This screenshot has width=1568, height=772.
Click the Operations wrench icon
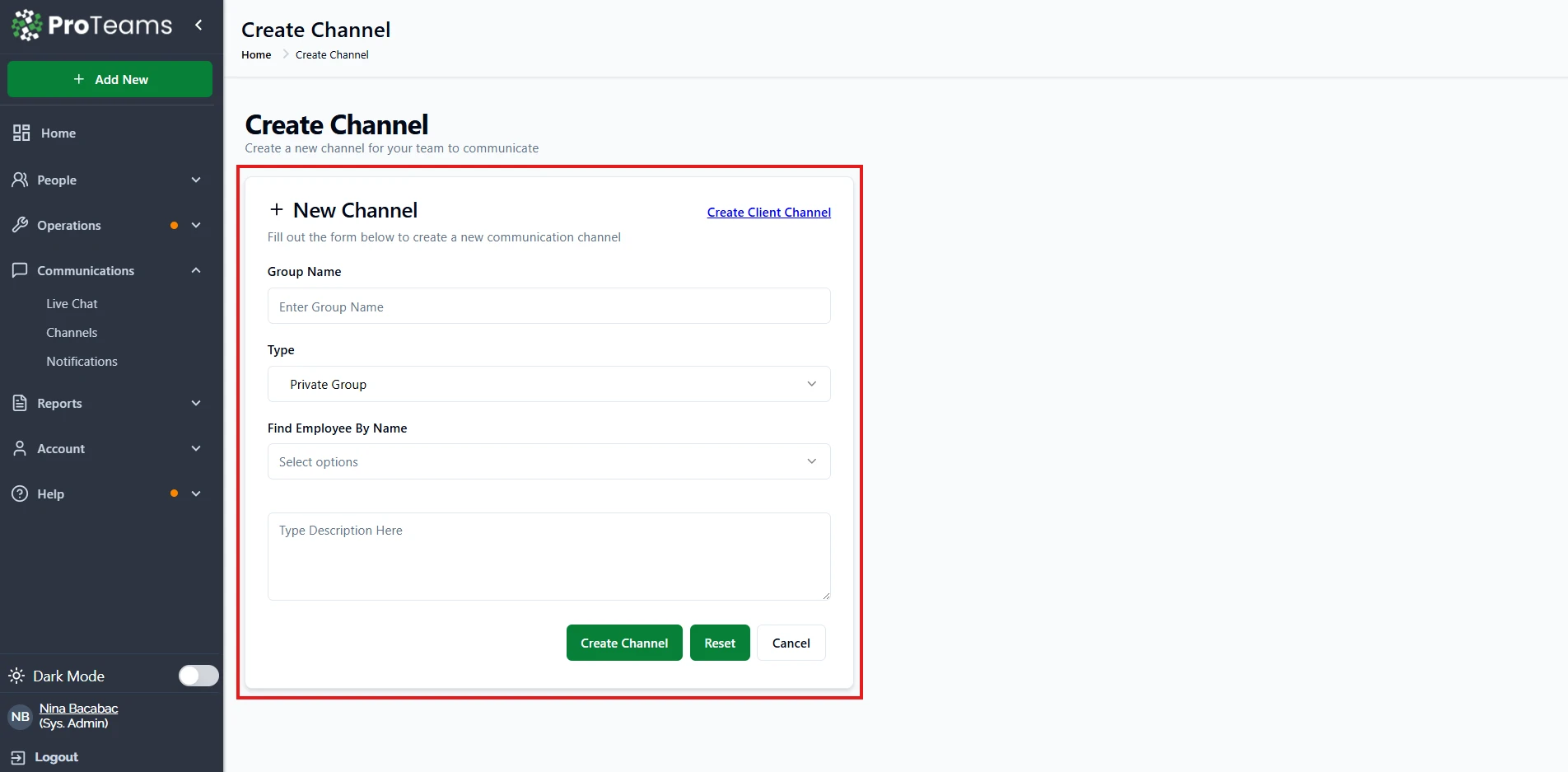point(21,225)
